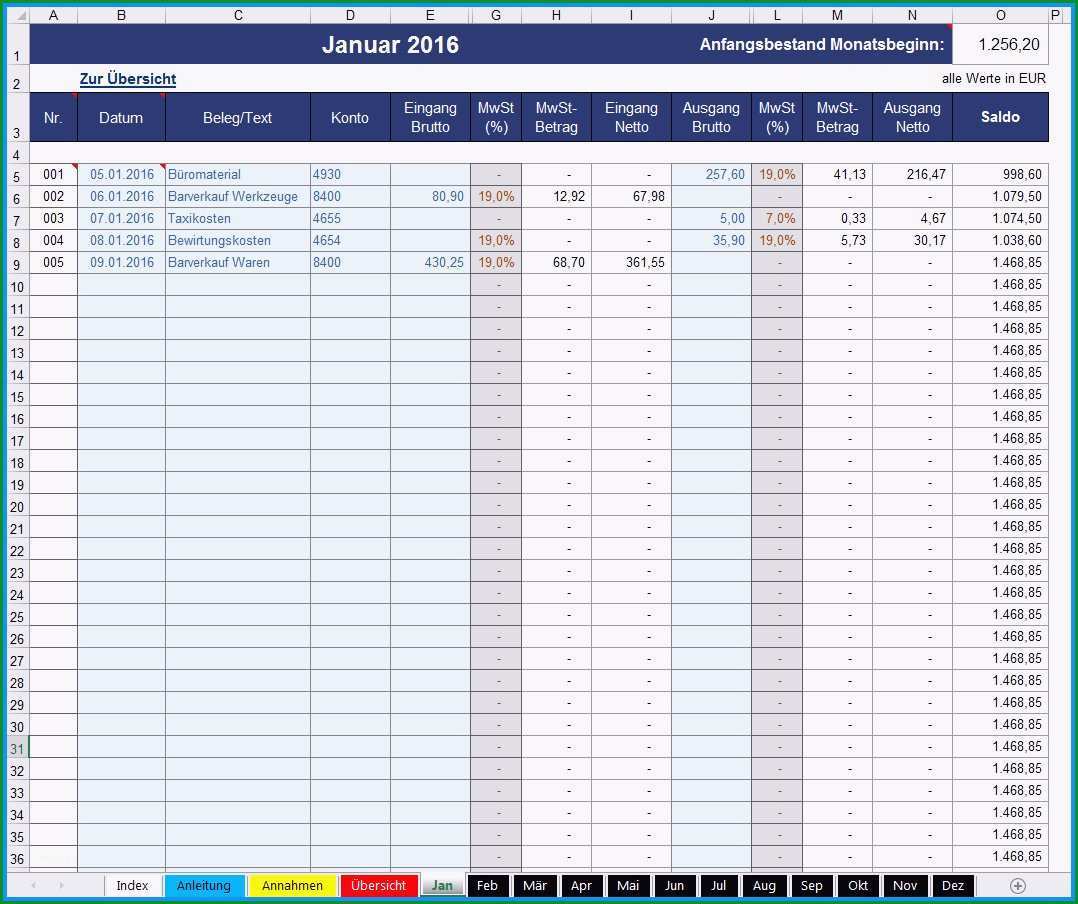The image size is (1078, 904).
Task: Select the Taxikosten cell
Action: point(238,219)
